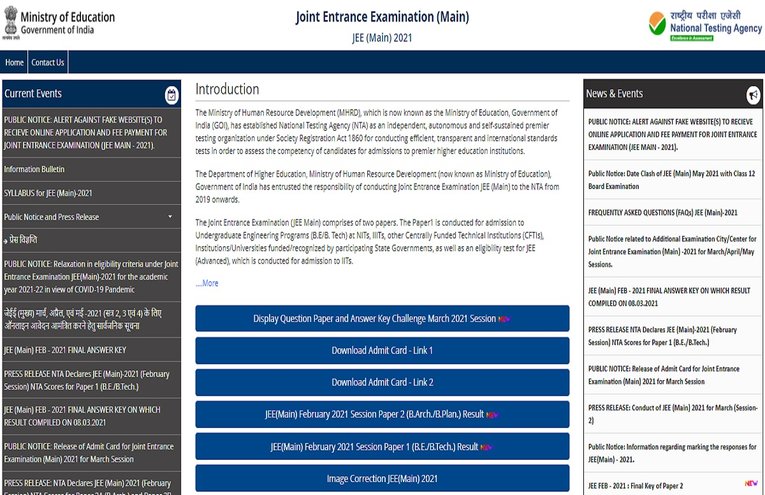Click Download Admit Card - Link 1
765x495 pixels.
[382, 351]
